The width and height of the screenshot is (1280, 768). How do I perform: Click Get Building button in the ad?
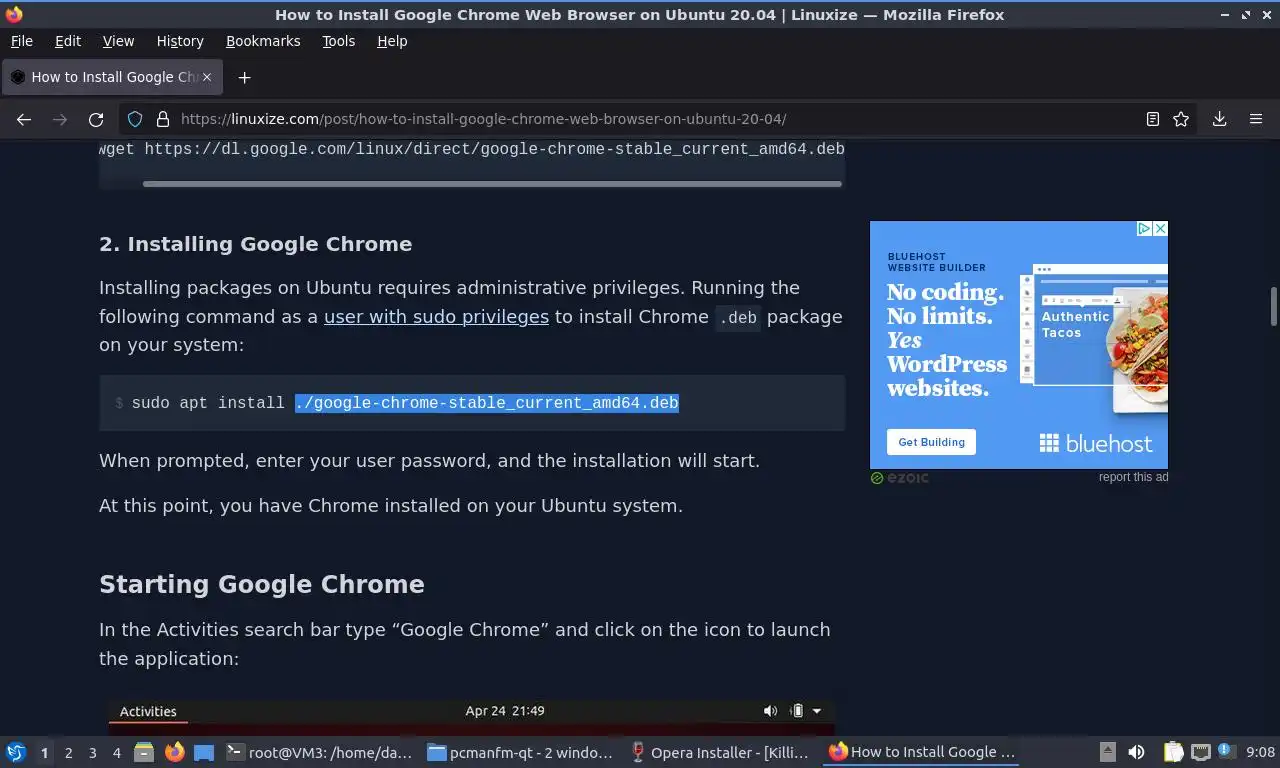(x=931, y=442)
